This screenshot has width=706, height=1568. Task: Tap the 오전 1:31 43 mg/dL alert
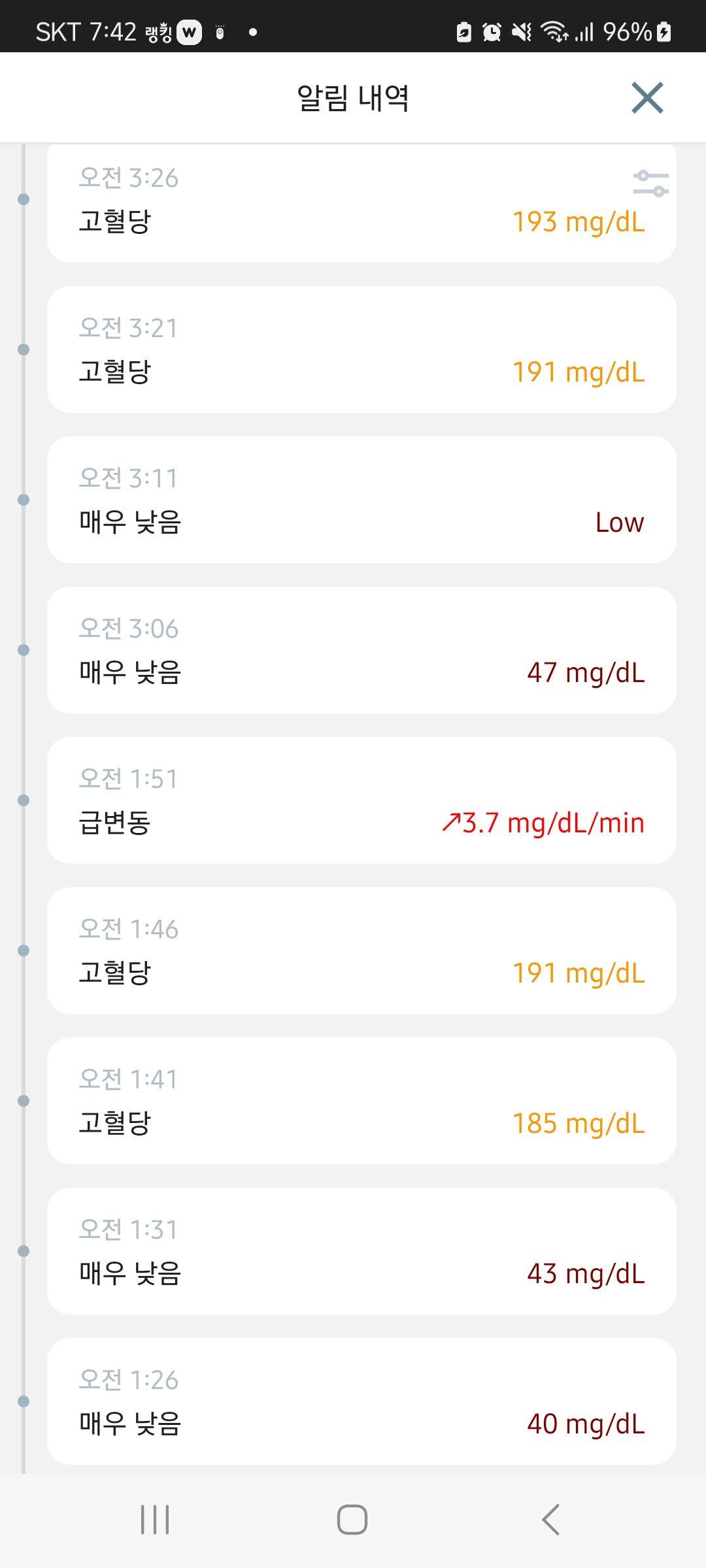tap(361, 1251)
